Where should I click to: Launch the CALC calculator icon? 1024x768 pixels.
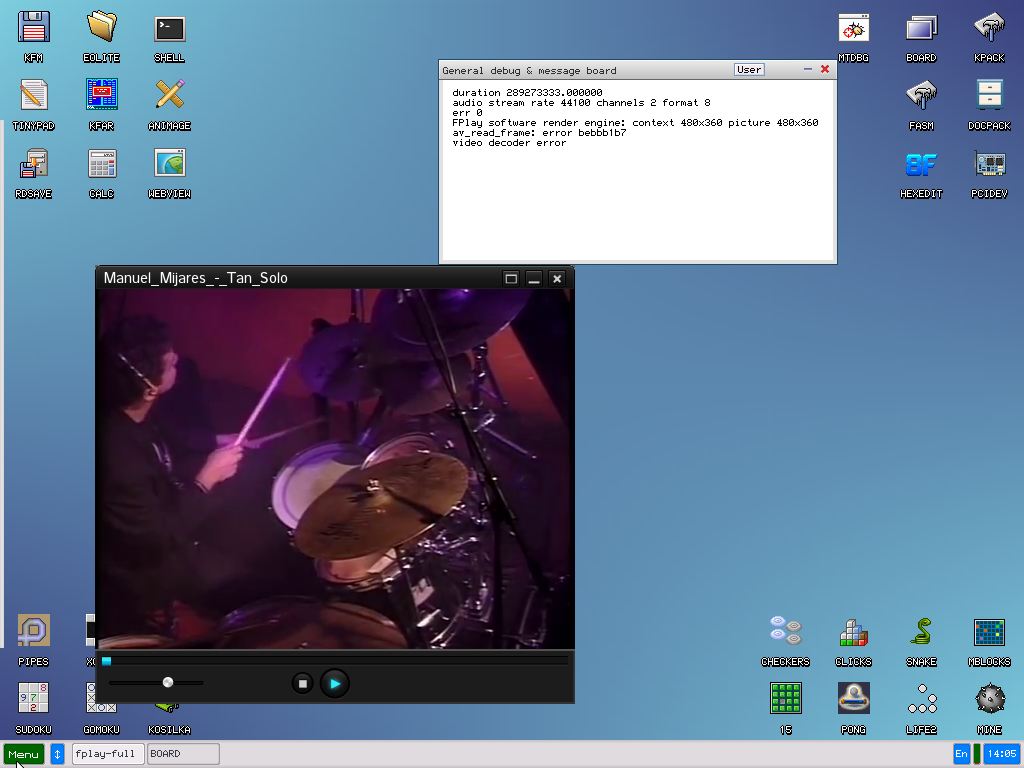coord(102,164)
